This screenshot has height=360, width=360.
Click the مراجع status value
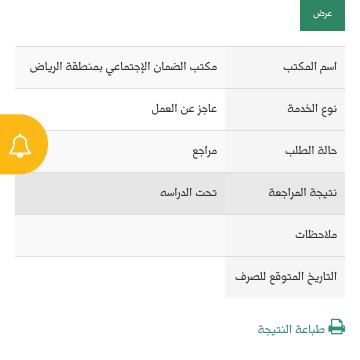click(205, 152)
